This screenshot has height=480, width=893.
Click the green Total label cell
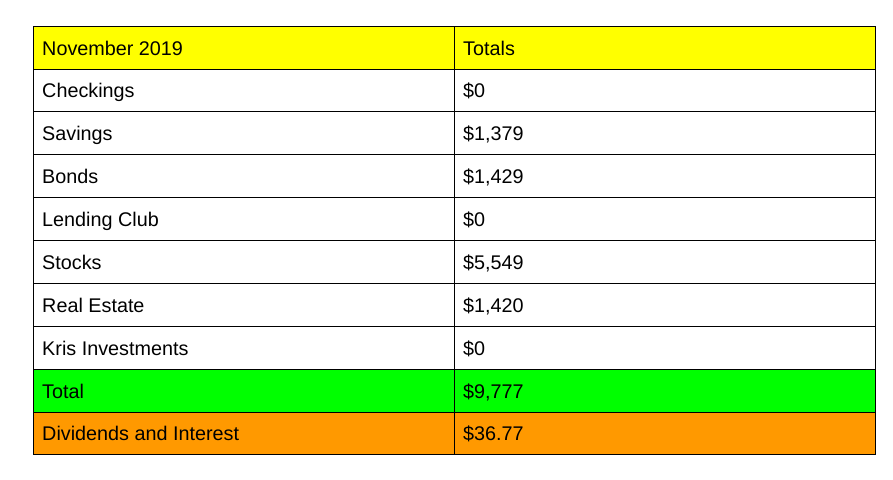[x=63, y=392]
